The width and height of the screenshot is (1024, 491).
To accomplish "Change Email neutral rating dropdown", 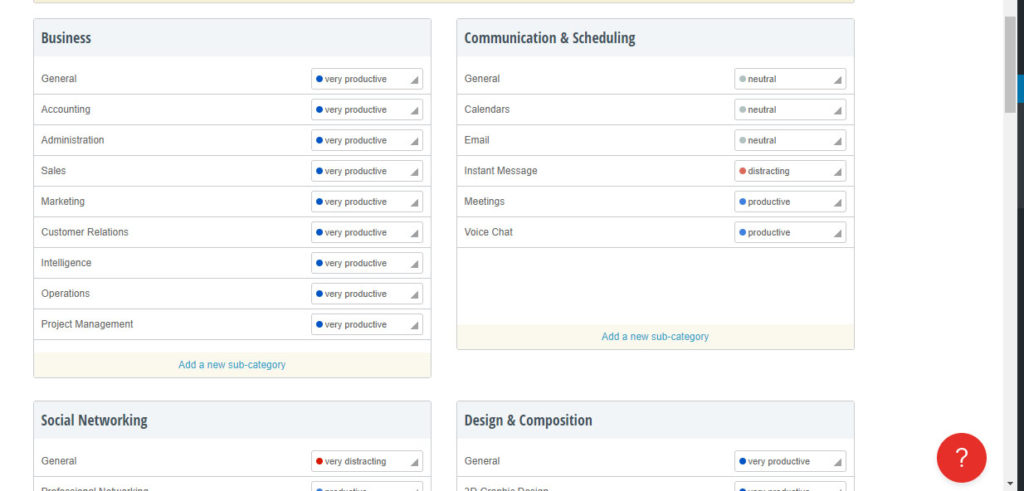I will coord(790,141).
